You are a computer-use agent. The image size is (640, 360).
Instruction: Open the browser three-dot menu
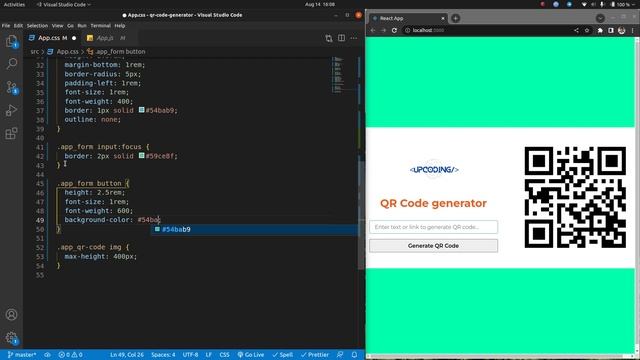pos(633,30)
